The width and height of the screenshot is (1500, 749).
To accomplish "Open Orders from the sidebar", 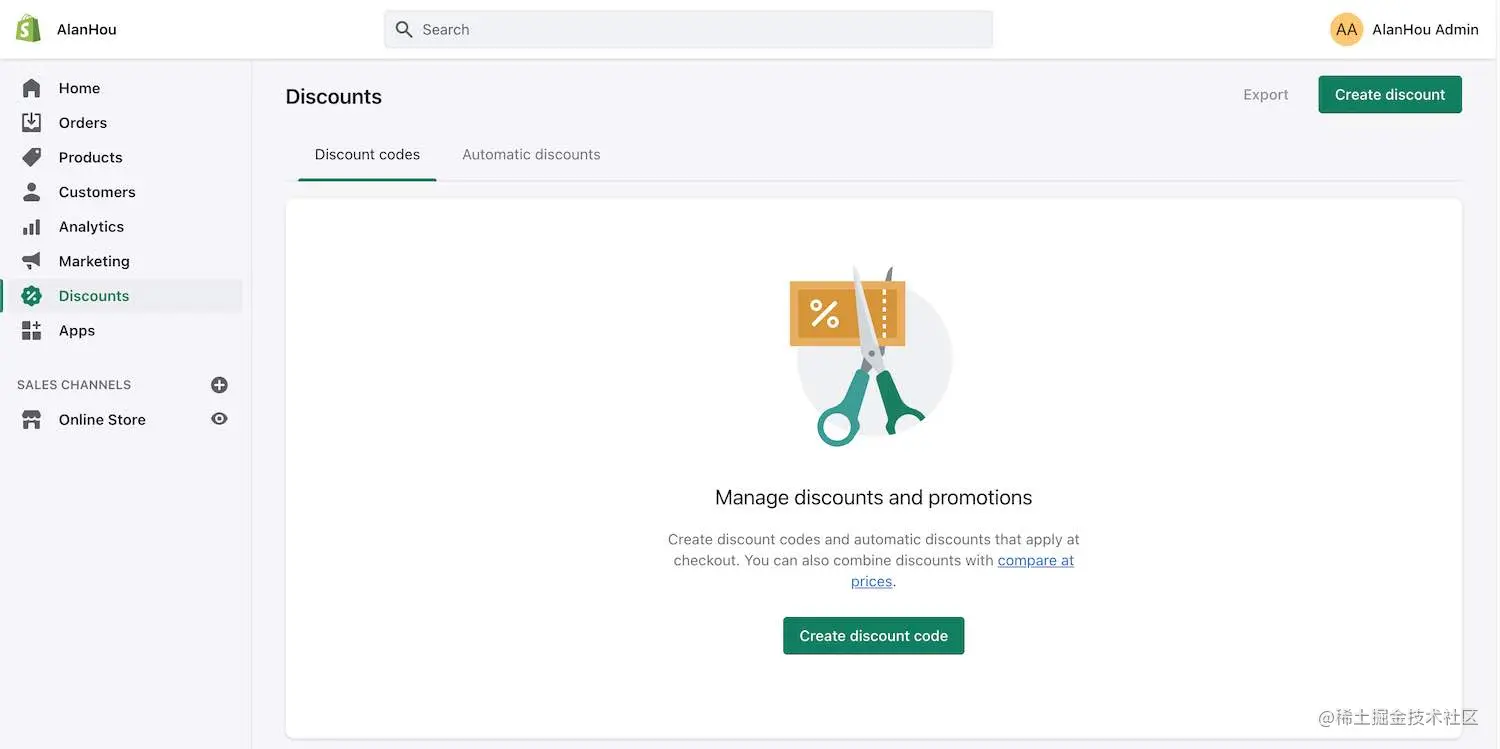I will tap(31, 121).
